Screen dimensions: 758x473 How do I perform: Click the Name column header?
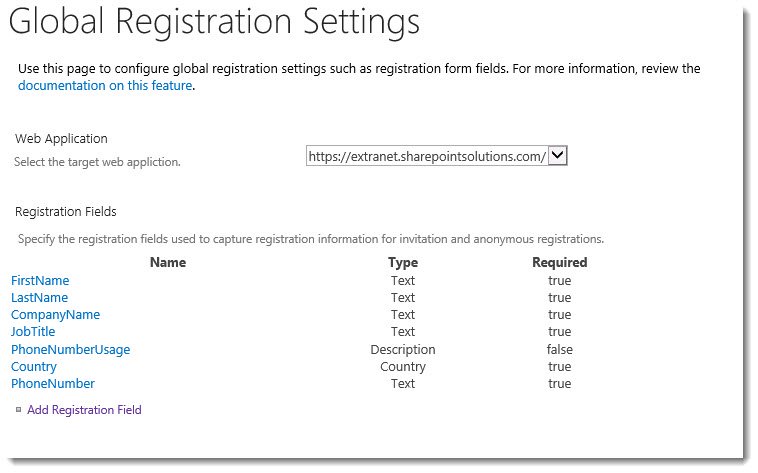point(168,262)
